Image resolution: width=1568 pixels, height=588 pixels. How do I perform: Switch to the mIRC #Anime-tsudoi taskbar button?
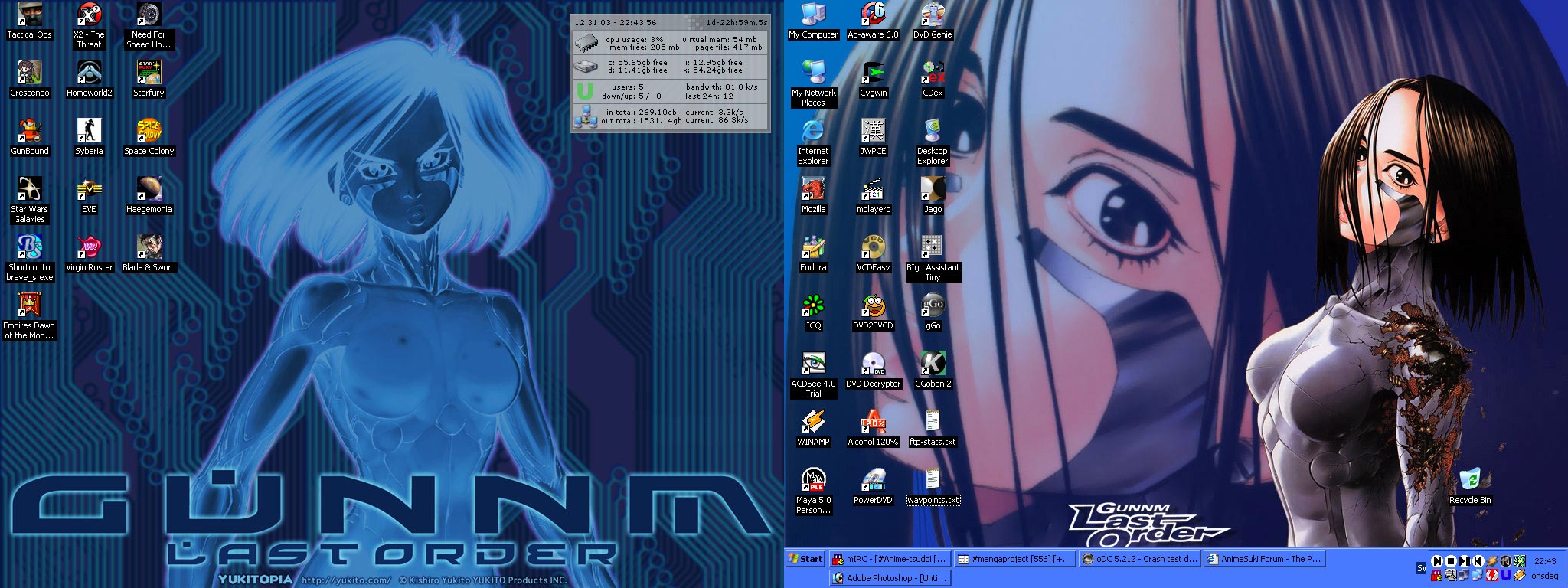[890, 559]
